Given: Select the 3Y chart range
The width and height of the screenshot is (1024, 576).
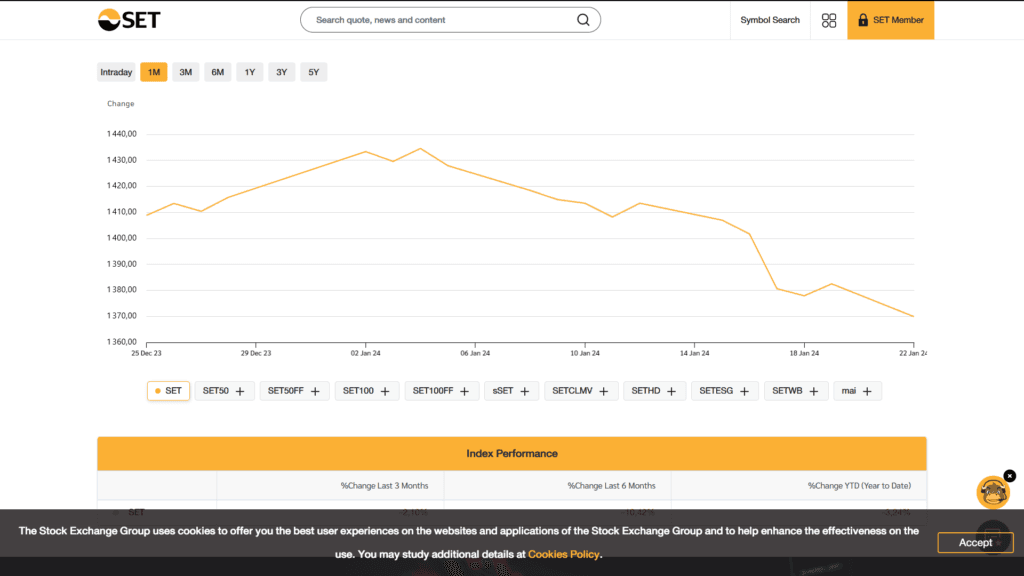Looking at the screenshot, I should point(281,72).
